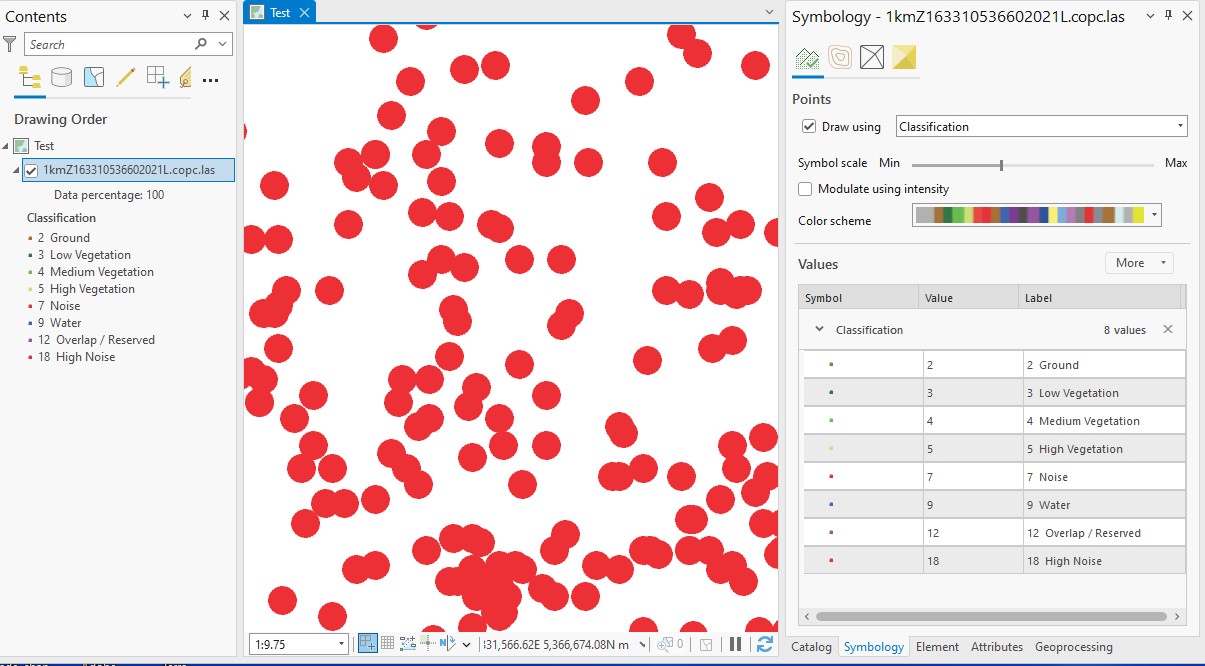Remove the Classification values group
Screen dimensions: 1205x666
pos(1168,329)
